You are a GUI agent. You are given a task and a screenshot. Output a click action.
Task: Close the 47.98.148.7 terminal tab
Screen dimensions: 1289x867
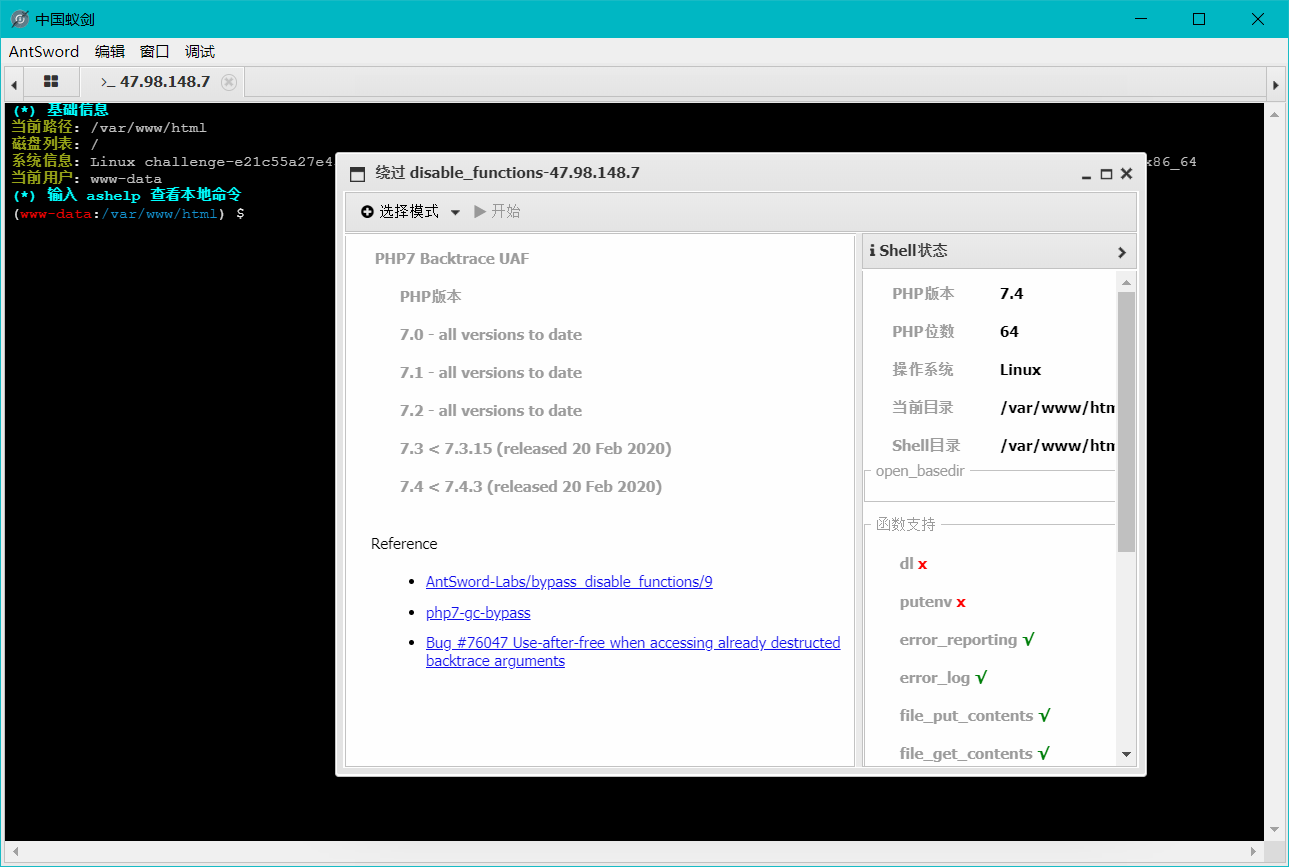point(229,82)
